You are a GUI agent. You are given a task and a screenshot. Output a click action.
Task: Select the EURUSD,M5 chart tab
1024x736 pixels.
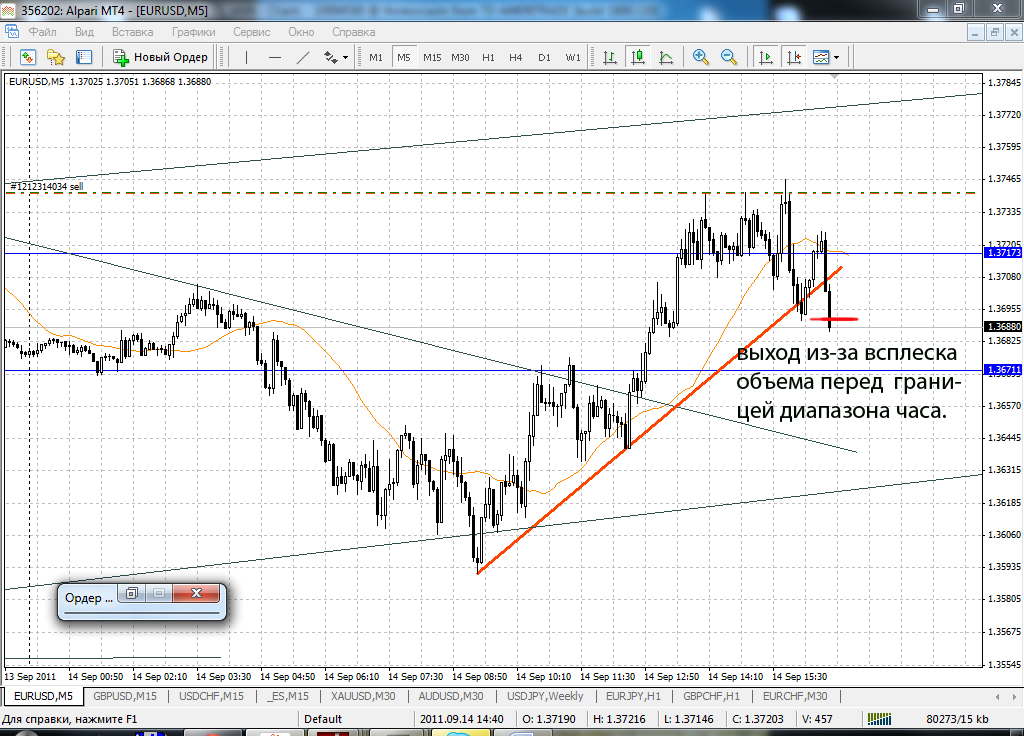coord(43,696)
